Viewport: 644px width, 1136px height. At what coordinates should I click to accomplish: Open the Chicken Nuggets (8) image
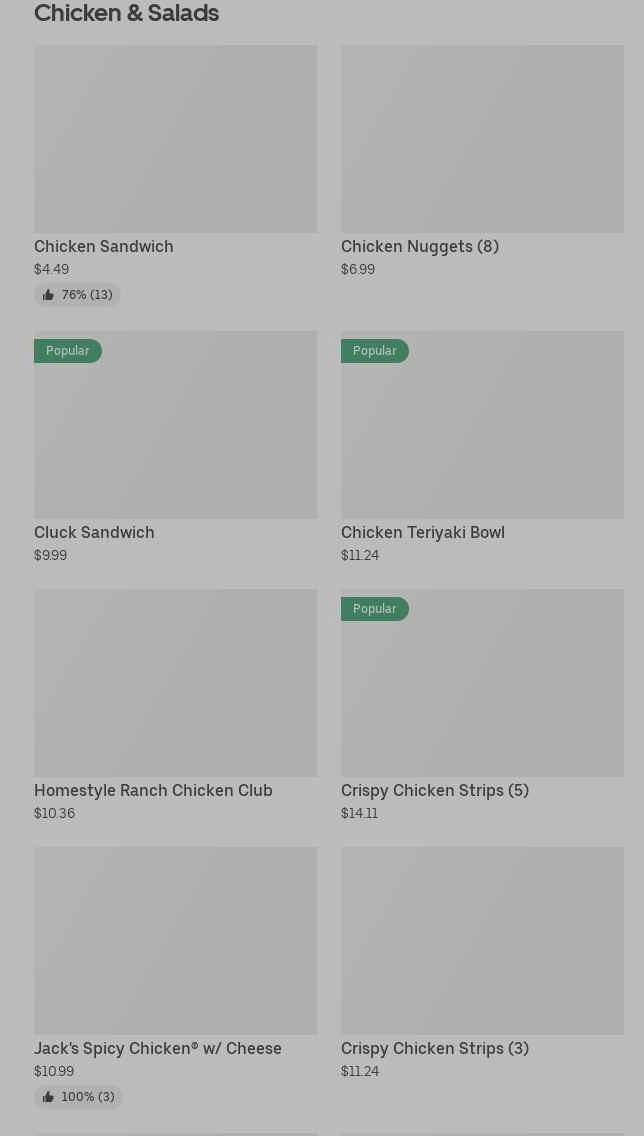482,139
